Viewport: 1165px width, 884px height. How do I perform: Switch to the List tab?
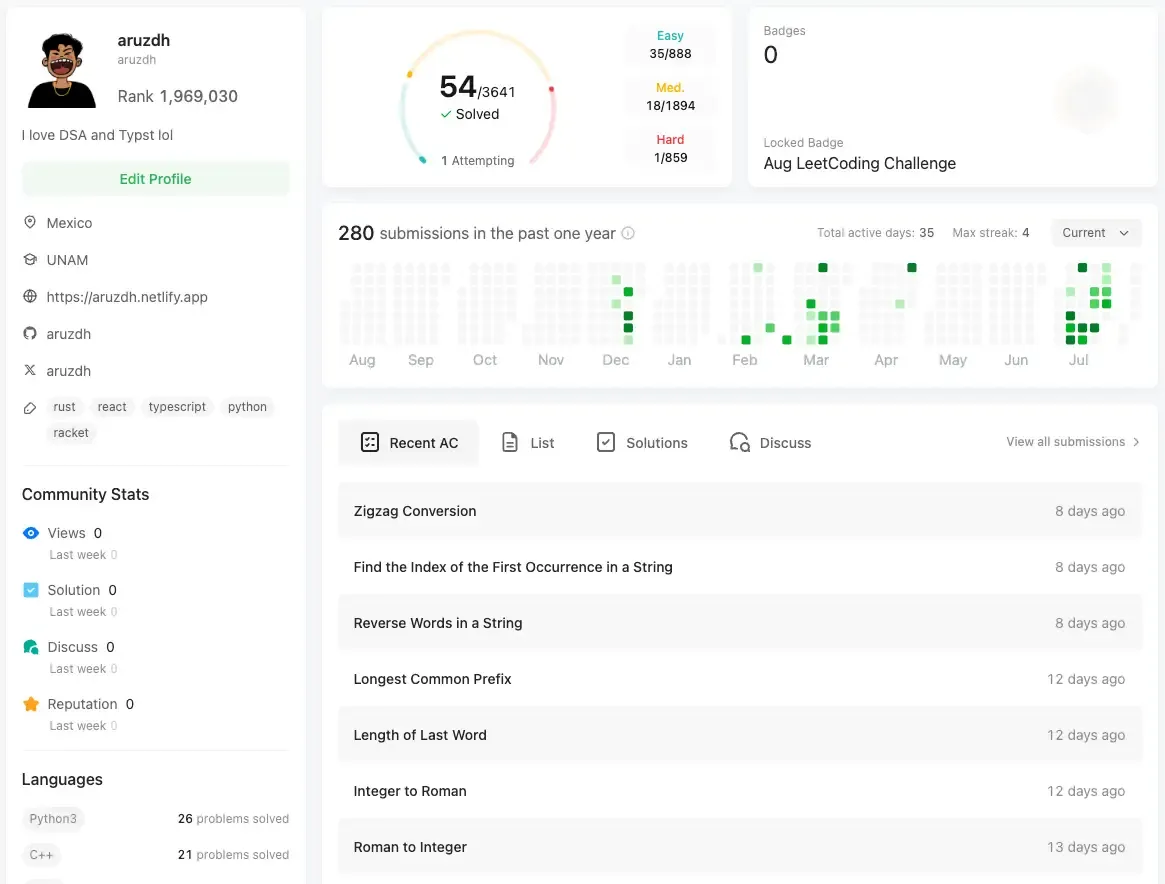click(528, 442)
